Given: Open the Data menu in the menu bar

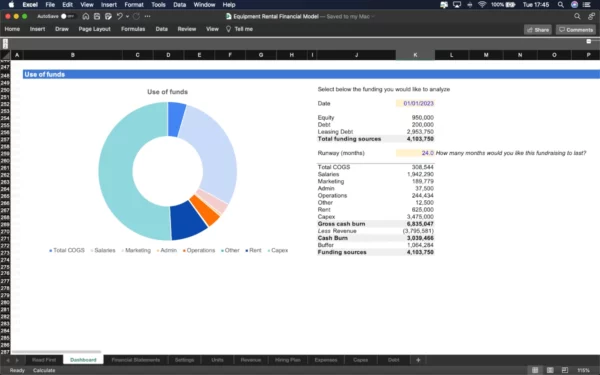Looking at the screenshot, I should point(179,5).
